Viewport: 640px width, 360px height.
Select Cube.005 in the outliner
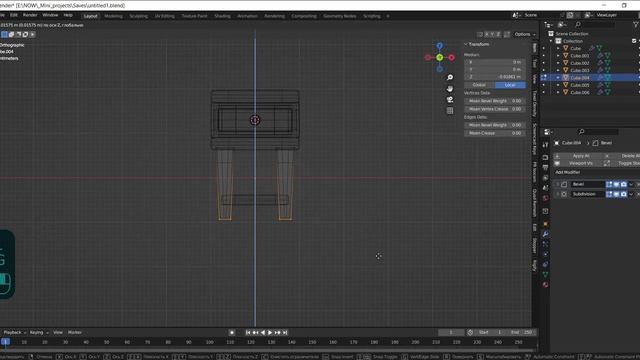click(580, 85)
